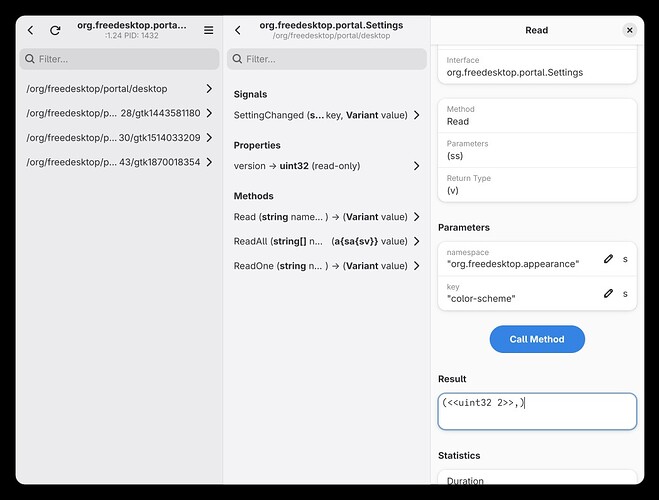The image size is (659, 500).
Task: Click the Signals section heading
Action: (x=250, y=94)
